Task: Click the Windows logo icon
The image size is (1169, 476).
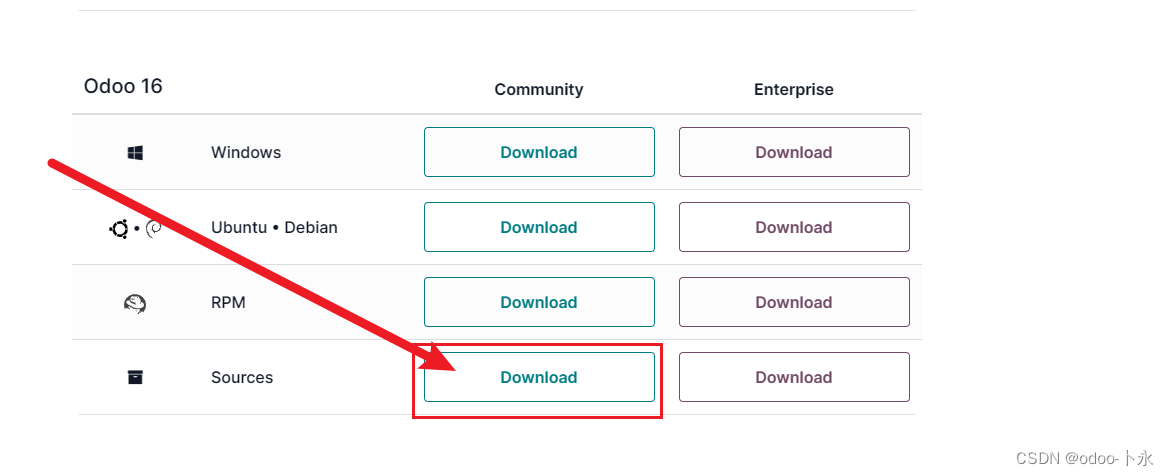Action: pyautogui.click(x=135, y=153)
